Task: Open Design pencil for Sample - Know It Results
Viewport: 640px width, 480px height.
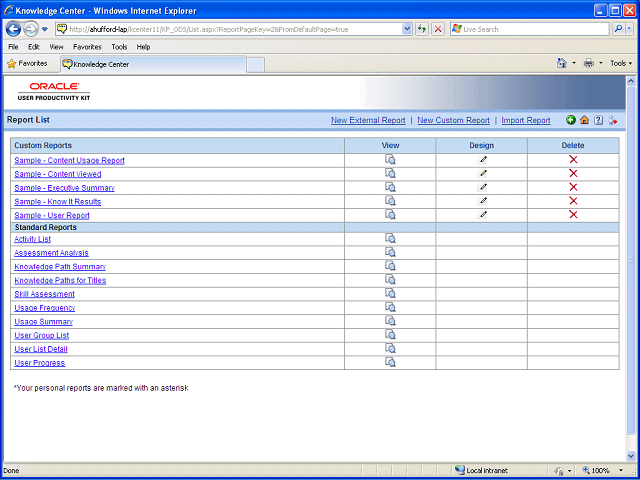Action: 483,201
